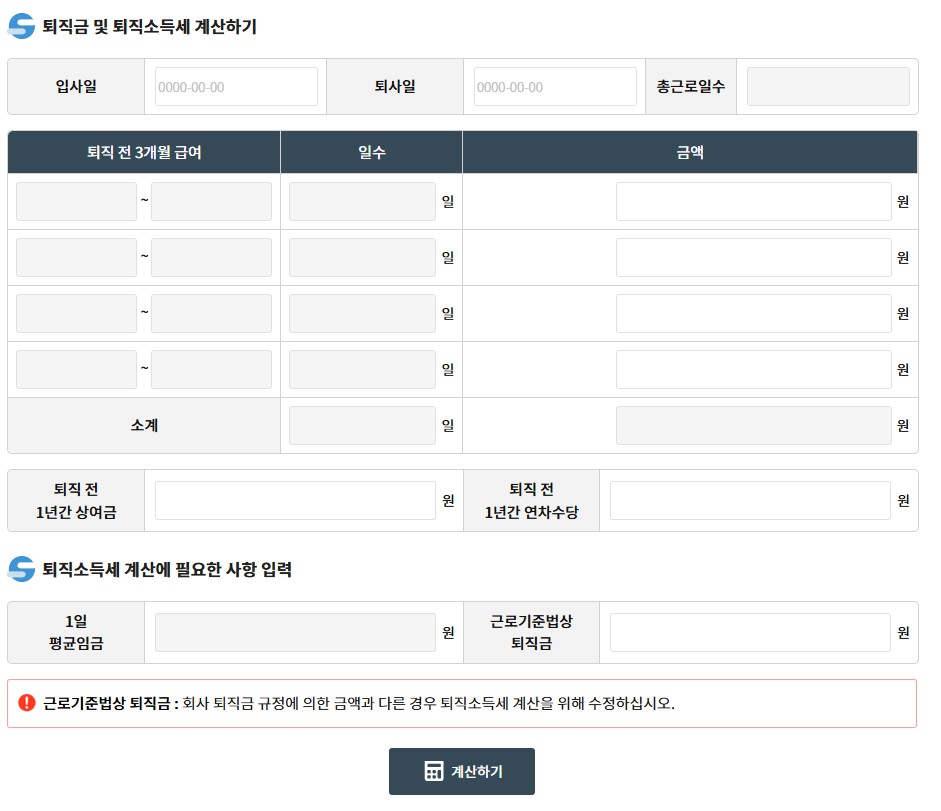
Task: Click the 퇴직금 및 퇴직소득세 계산하기 heading
Action: coord(149,26)
